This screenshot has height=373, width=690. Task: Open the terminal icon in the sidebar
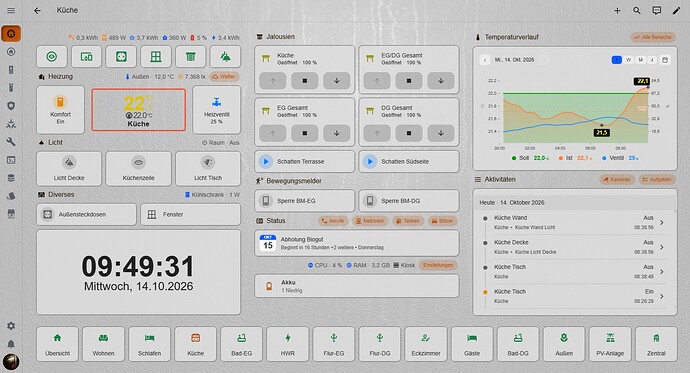[x=11, y=160]
